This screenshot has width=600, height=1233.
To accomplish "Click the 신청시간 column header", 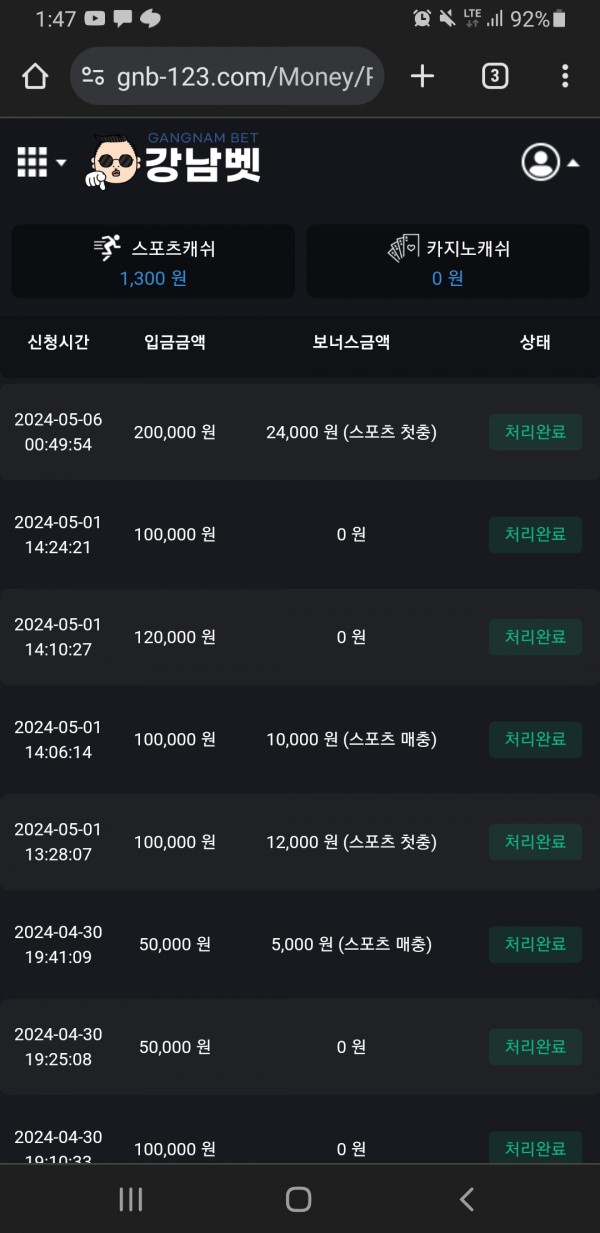I will (x=58, y=342).
